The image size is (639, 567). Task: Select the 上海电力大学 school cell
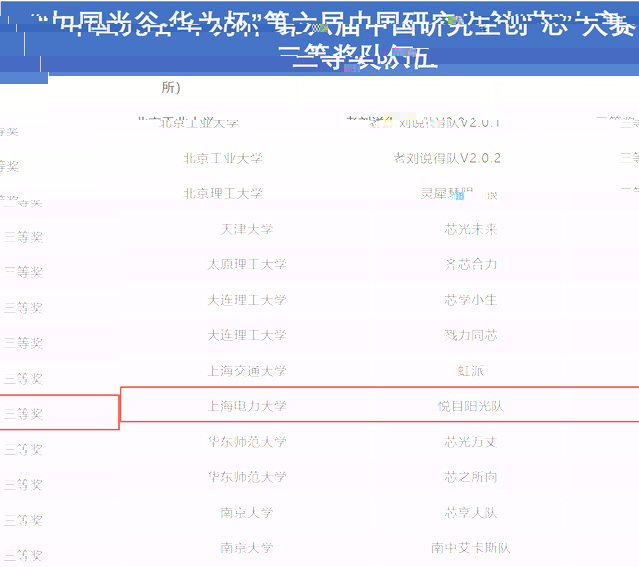pyautogui.click(x=247, y=406)
